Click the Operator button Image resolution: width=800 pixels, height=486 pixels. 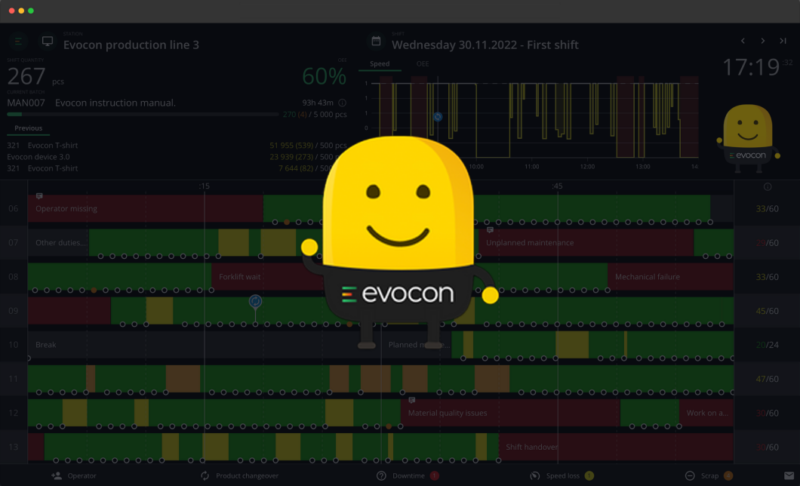(x=74, y=476)
